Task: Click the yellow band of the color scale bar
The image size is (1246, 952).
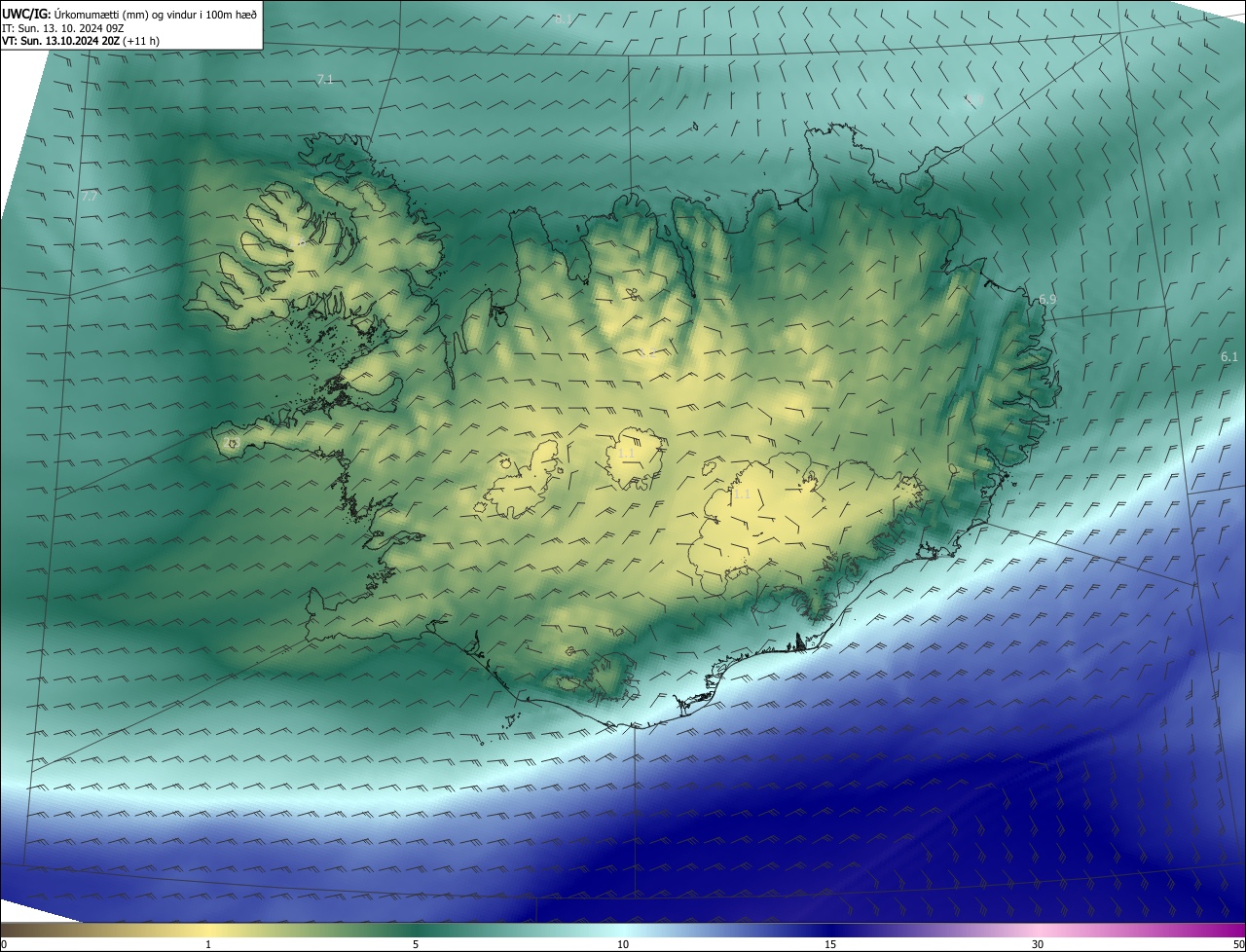Action: pyautogui.click(x=209, y=930)
